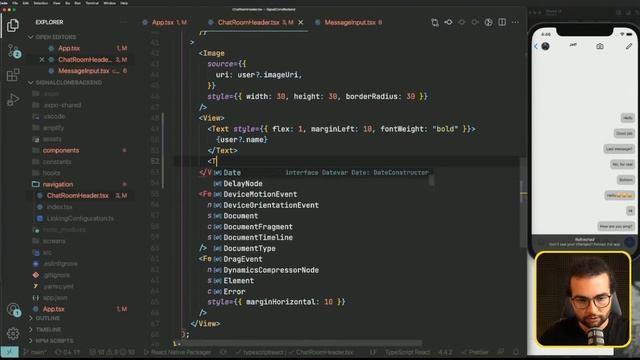640x360 pixels.
Task: Open ChatRoomHeader.tsx under navigation folder
Action: click(78, 196)
